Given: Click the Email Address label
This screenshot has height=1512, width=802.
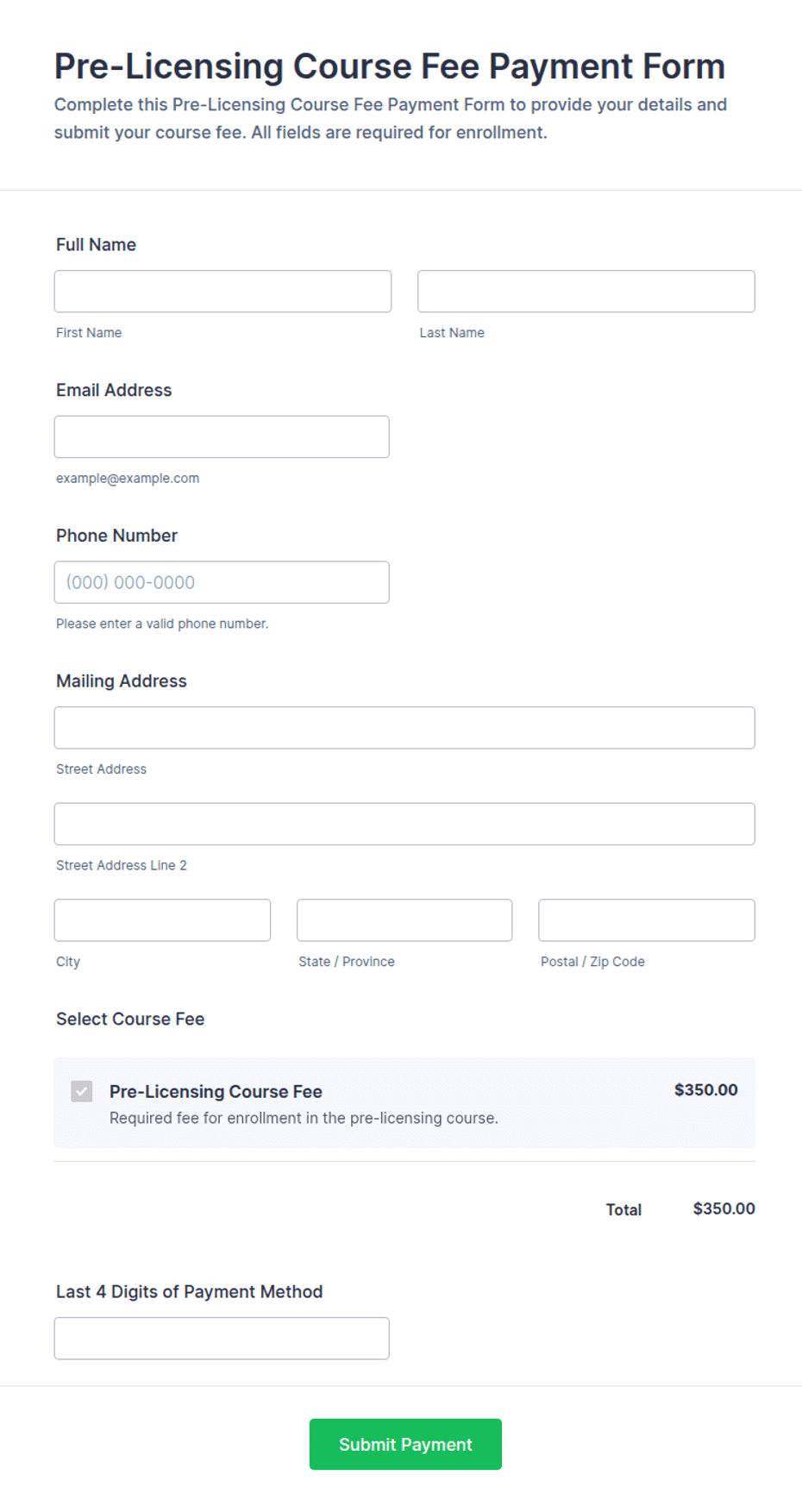Looking at the screenshot, I should 114,390.
